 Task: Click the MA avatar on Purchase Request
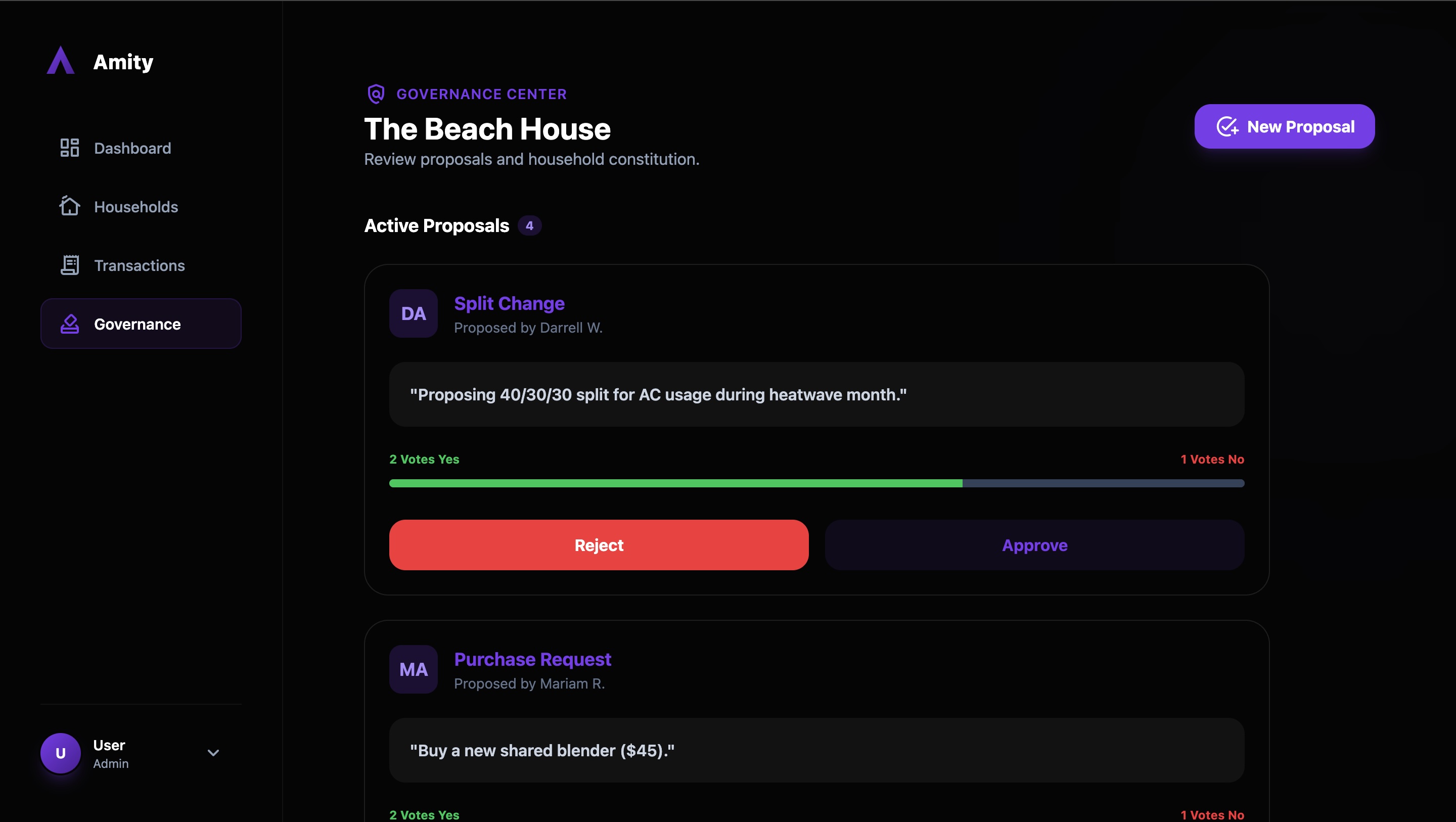pyautogui.click(x=413, y=669)
